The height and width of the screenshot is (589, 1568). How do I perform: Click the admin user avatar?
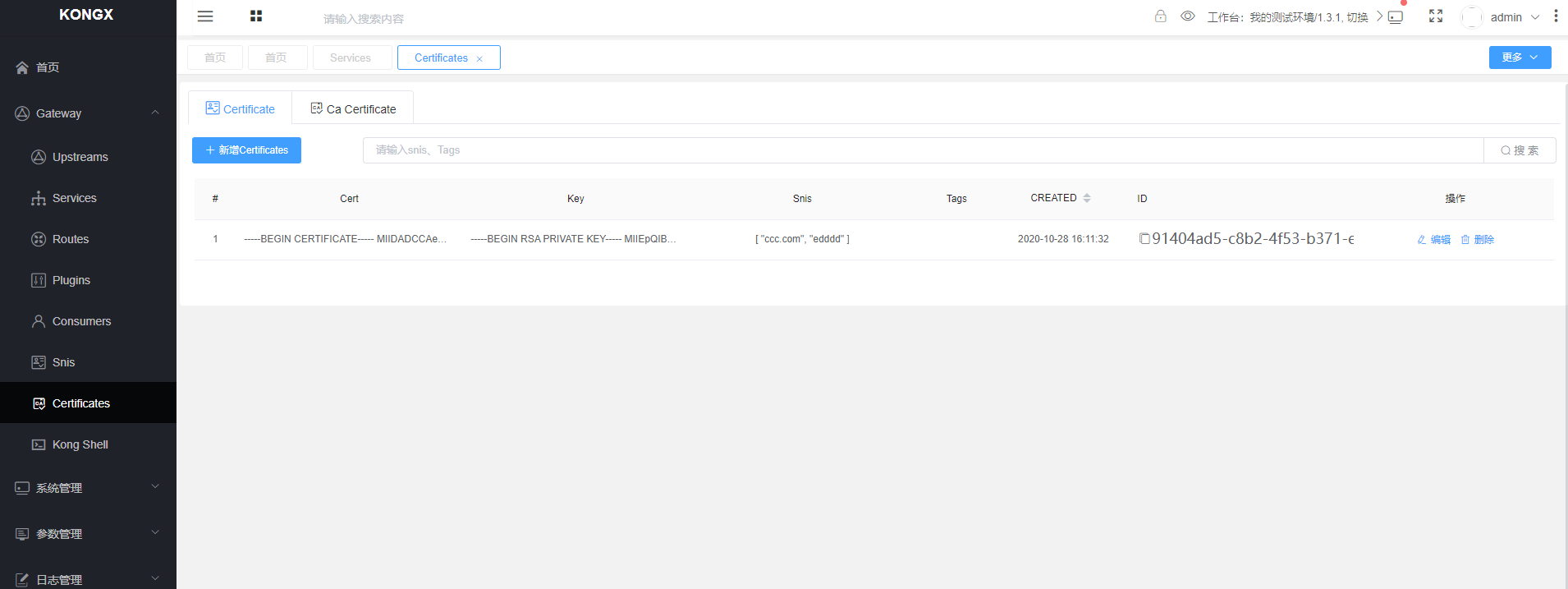[x=1472, y=17]
